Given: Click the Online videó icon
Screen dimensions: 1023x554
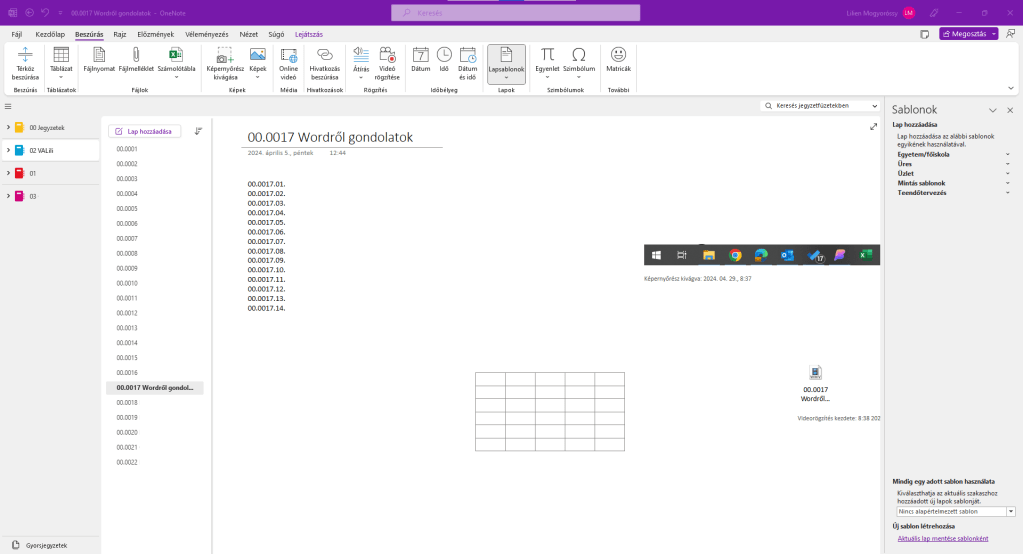Looking at the screenshot, I should [x=289, y=56].
